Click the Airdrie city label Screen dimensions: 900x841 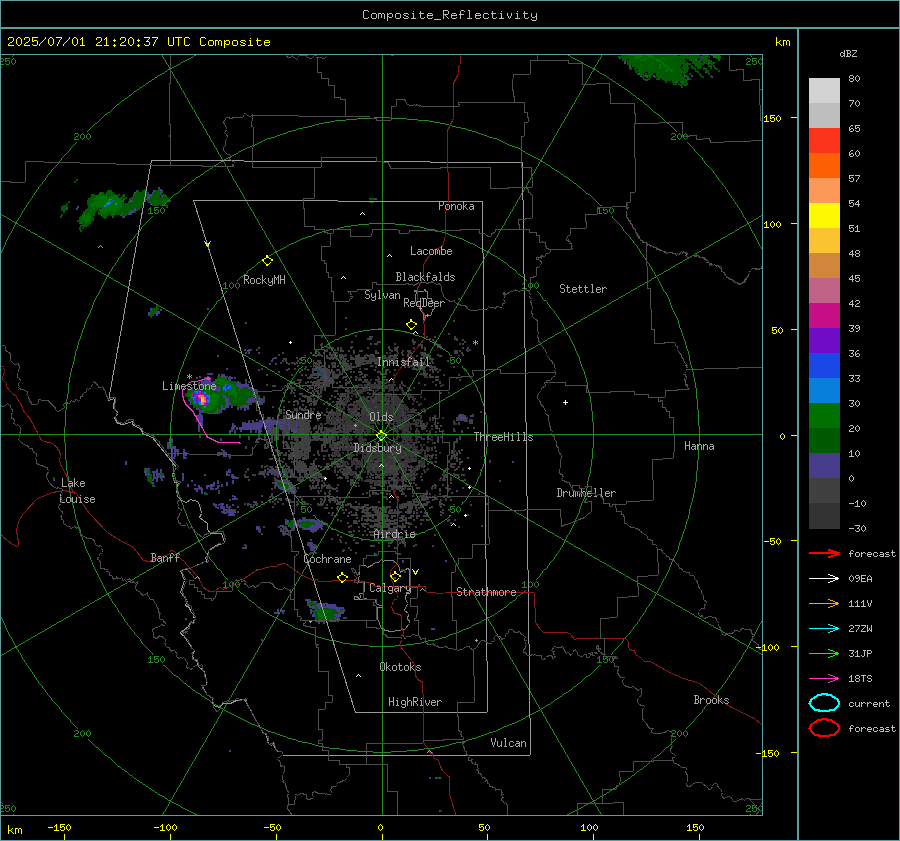pos(394,534)
